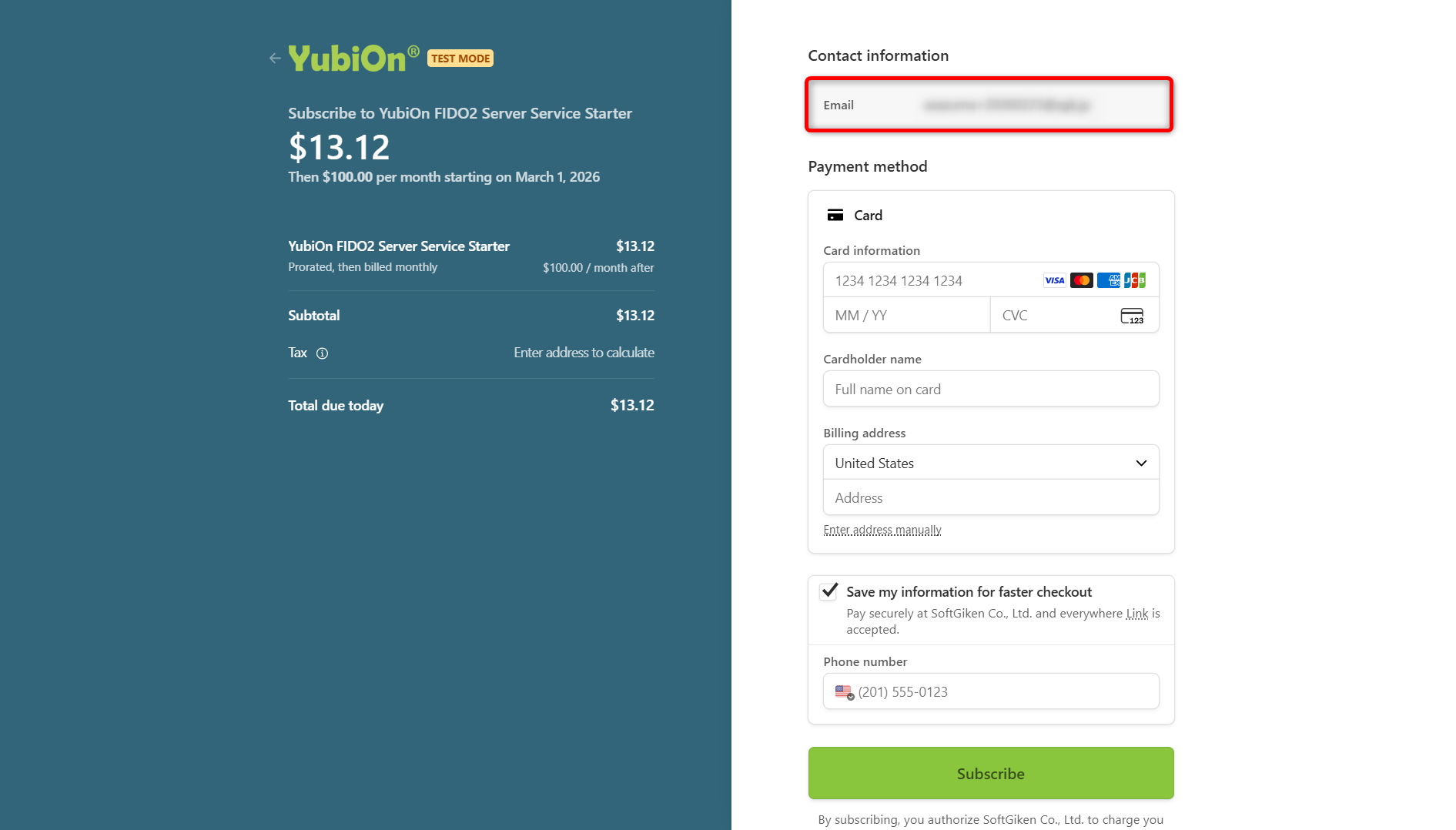Click Enter address manually link

(x=882, y=530)
